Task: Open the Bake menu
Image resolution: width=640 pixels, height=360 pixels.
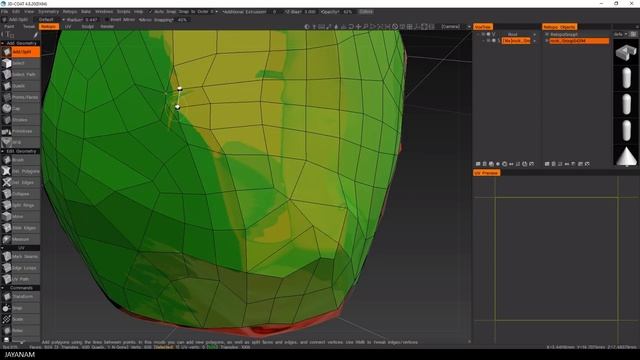Action: [x=86, y=12]
